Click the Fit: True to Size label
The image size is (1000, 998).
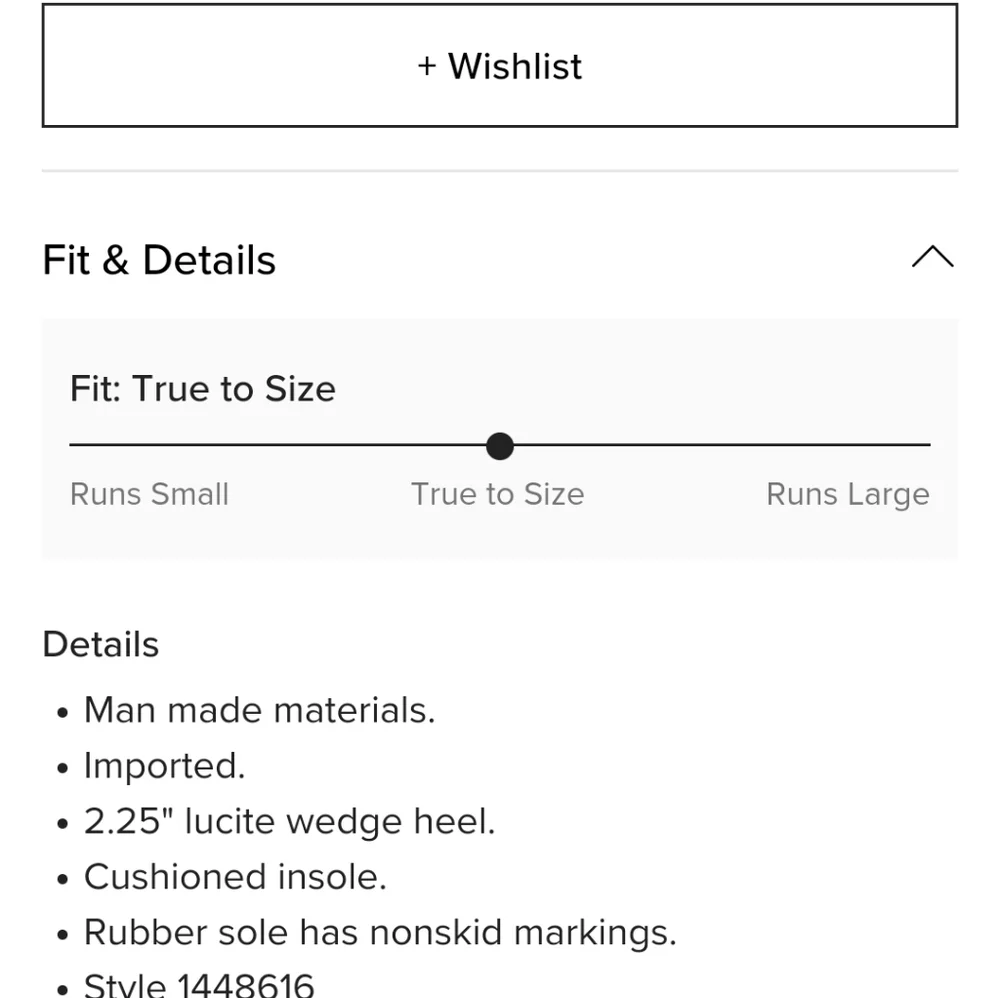coord(202,389)
